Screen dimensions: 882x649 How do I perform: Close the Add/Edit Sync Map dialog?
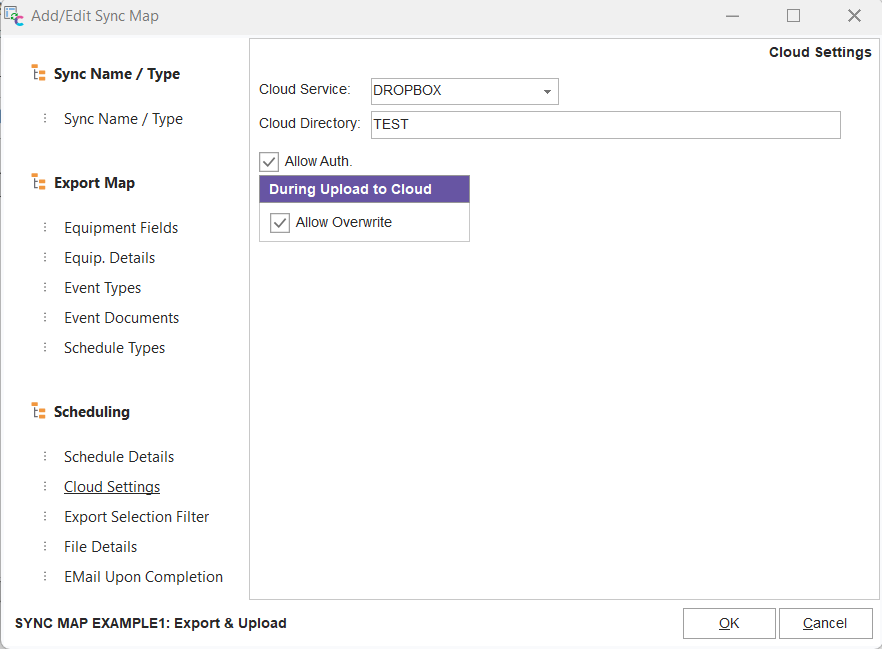[x=854, y=15]
